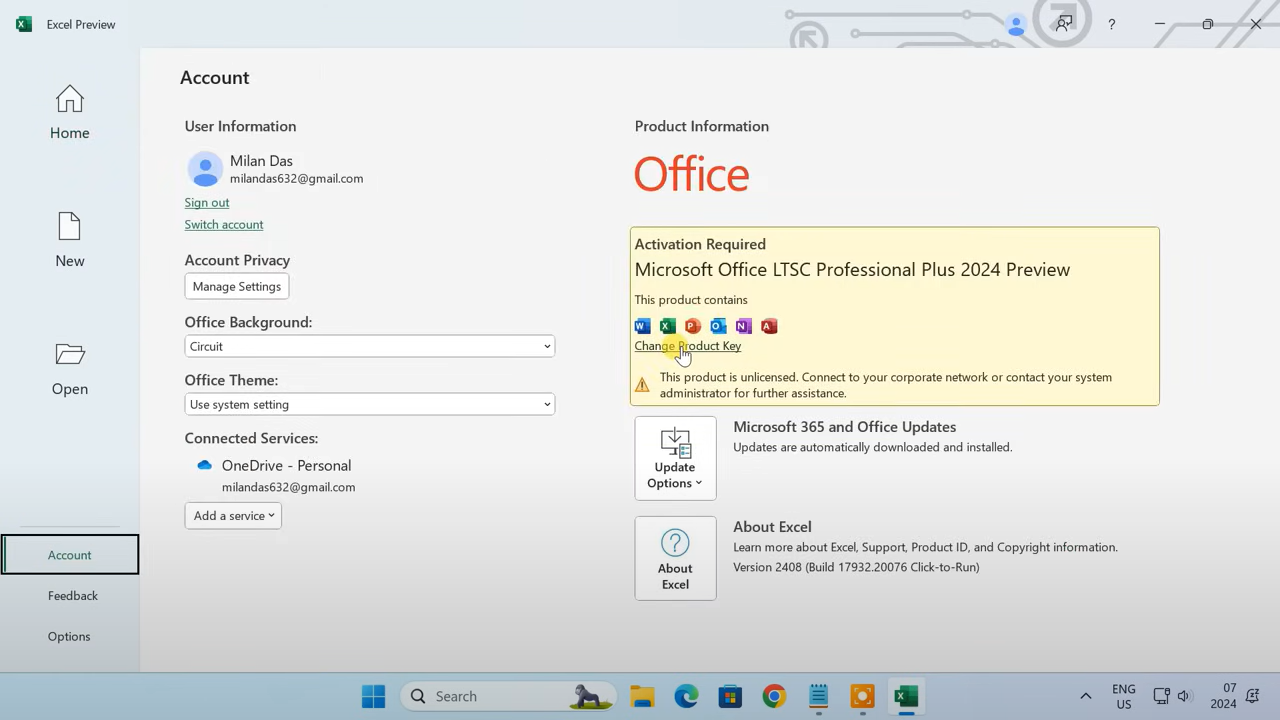This screenshot has width=1280, height=720.
Task: Open Feedback in the sidebar
Action: 72,595
